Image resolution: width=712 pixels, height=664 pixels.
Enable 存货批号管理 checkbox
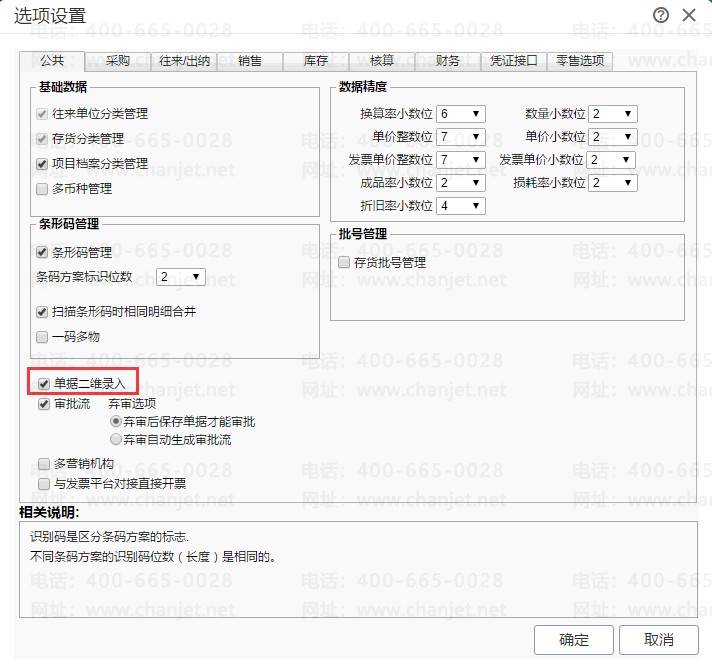344,263
